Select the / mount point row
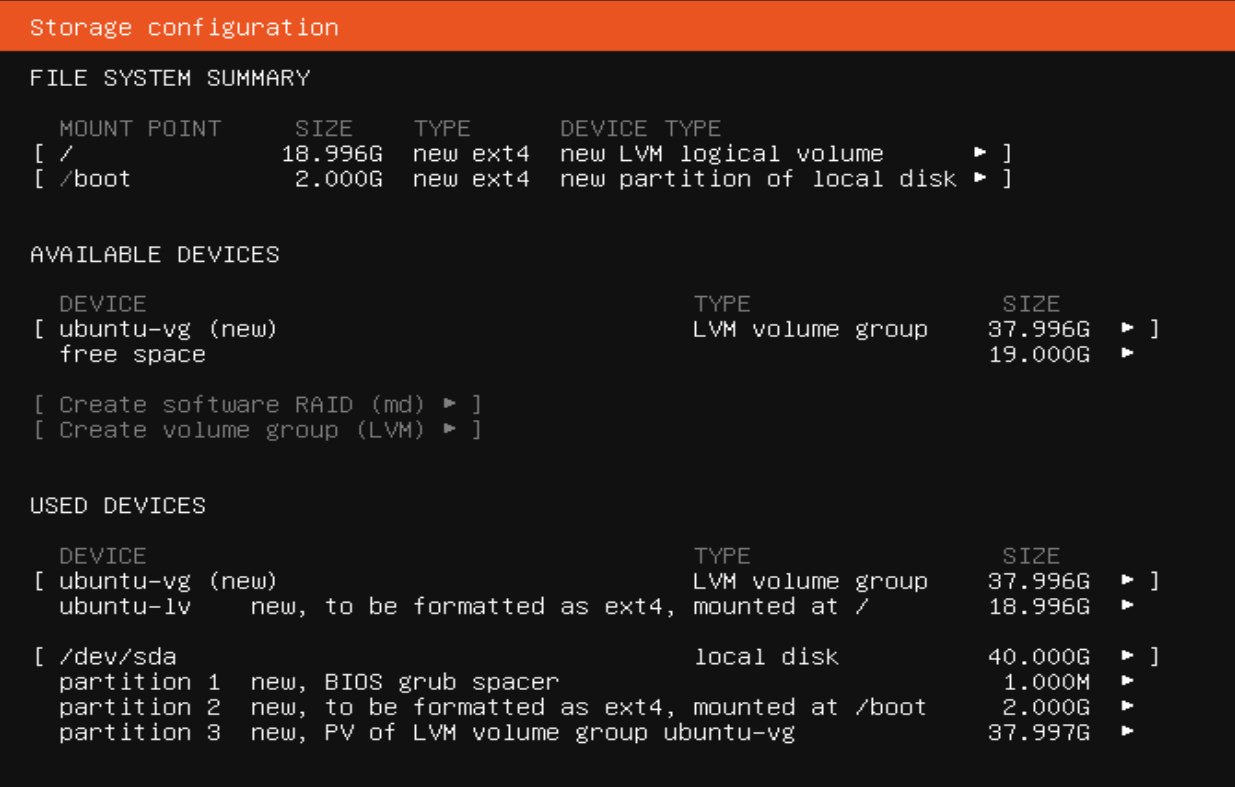Screen dimensions: 1235x787 (x=523, y=153)
